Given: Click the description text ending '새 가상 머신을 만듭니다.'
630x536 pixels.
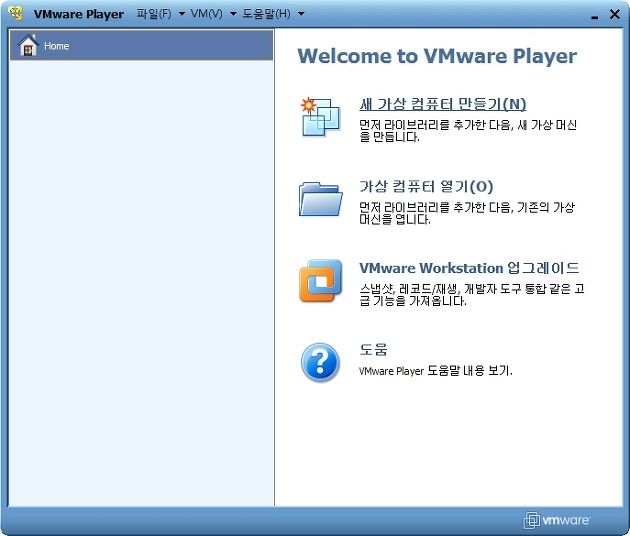Looking at the screenshot, I should [468, 131].
